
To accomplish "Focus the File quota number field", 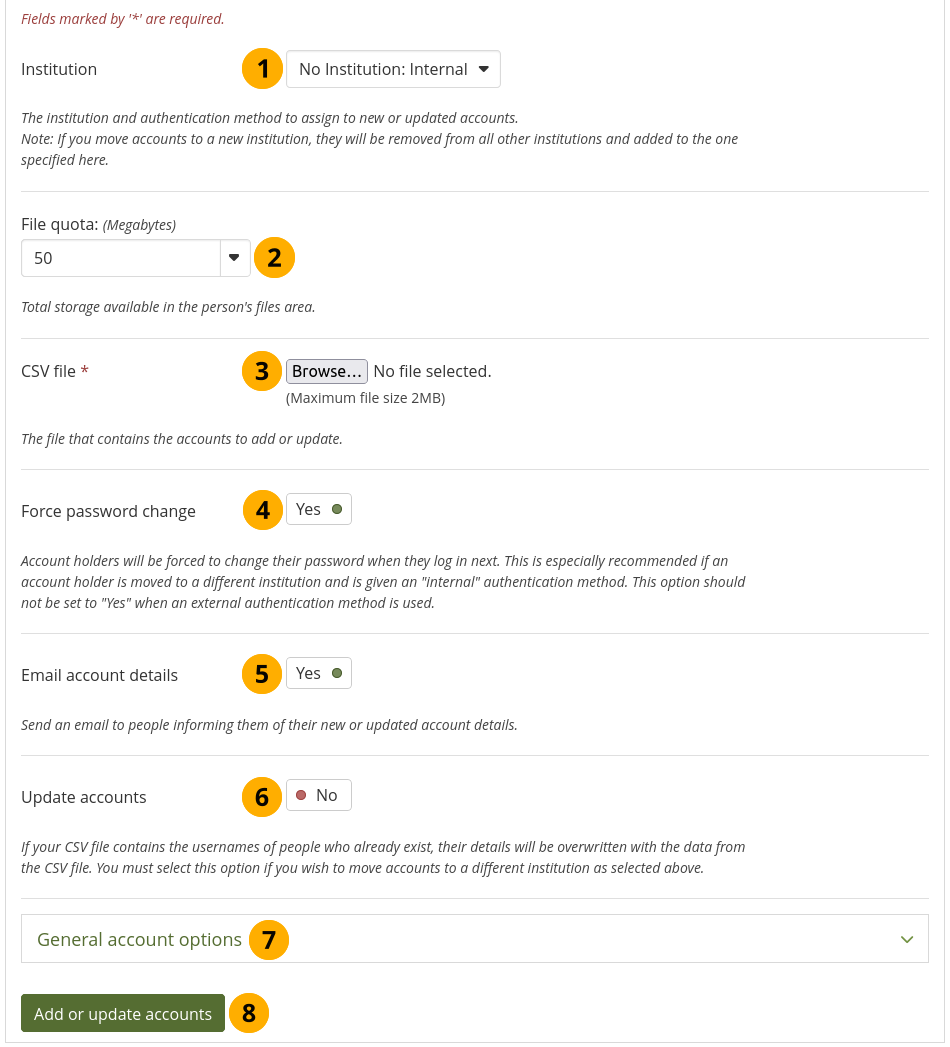I will pos(121,258).
